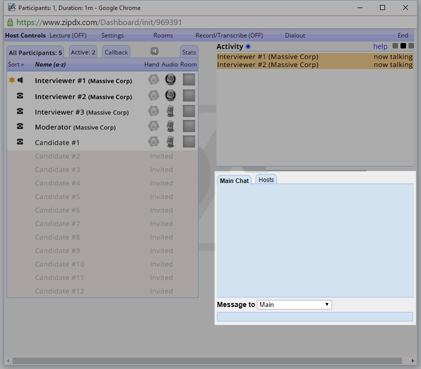Click scrollbar right arrow

point(413,361)
